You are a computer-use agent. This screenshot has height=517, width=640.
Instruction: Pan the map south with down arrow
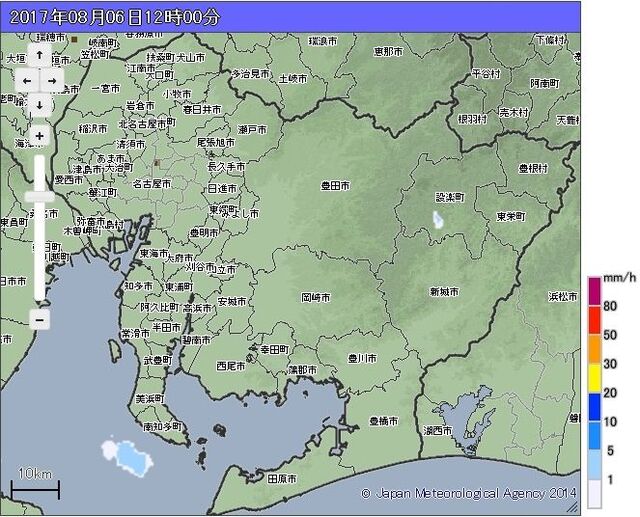(x=40, y=105)
